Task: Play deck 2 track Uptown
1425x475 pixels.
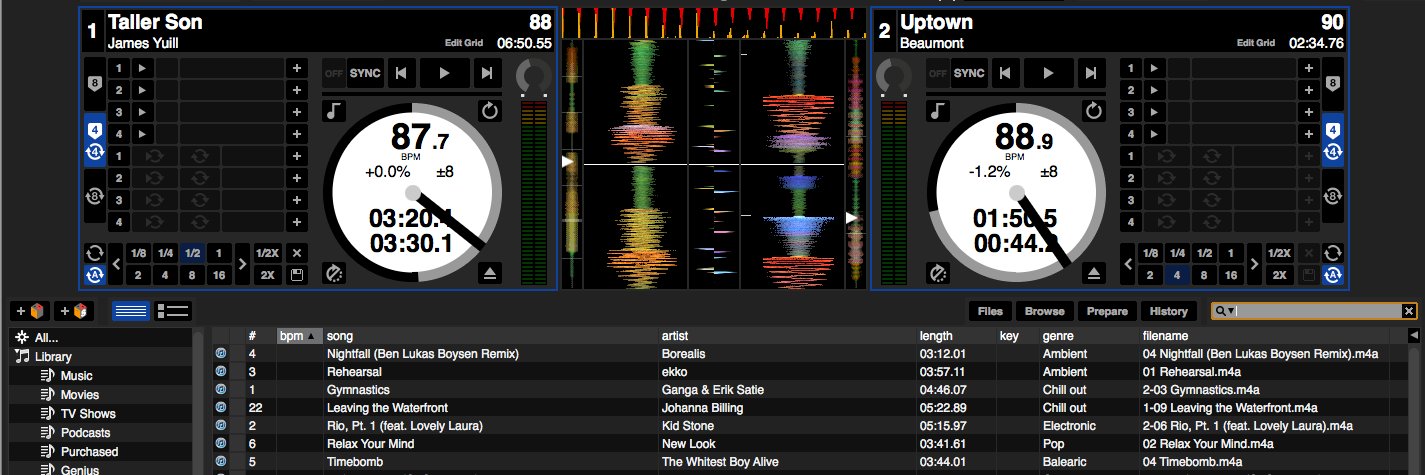Action: pyautogui.click(x=1048, y=72)
